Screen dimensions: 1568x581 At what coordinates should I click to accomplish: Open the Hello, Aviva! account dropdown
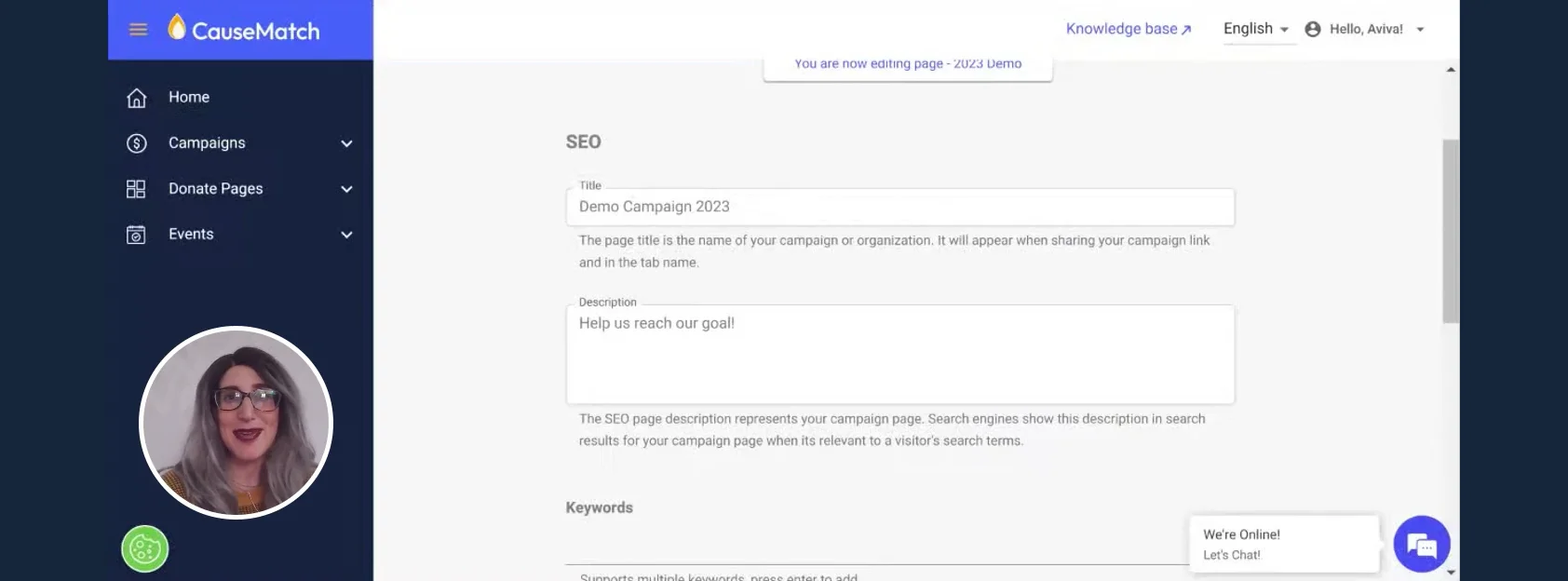click(x=1376, y=29)
